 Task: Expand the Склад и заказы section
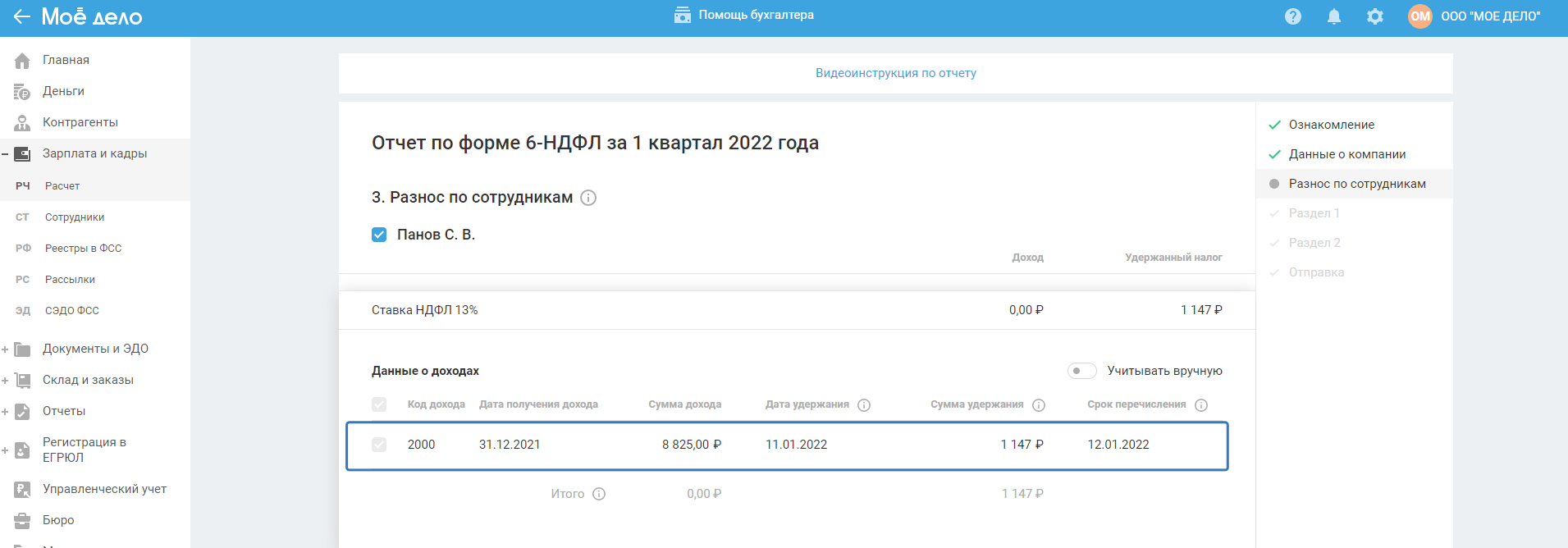[x=6, y=381]
